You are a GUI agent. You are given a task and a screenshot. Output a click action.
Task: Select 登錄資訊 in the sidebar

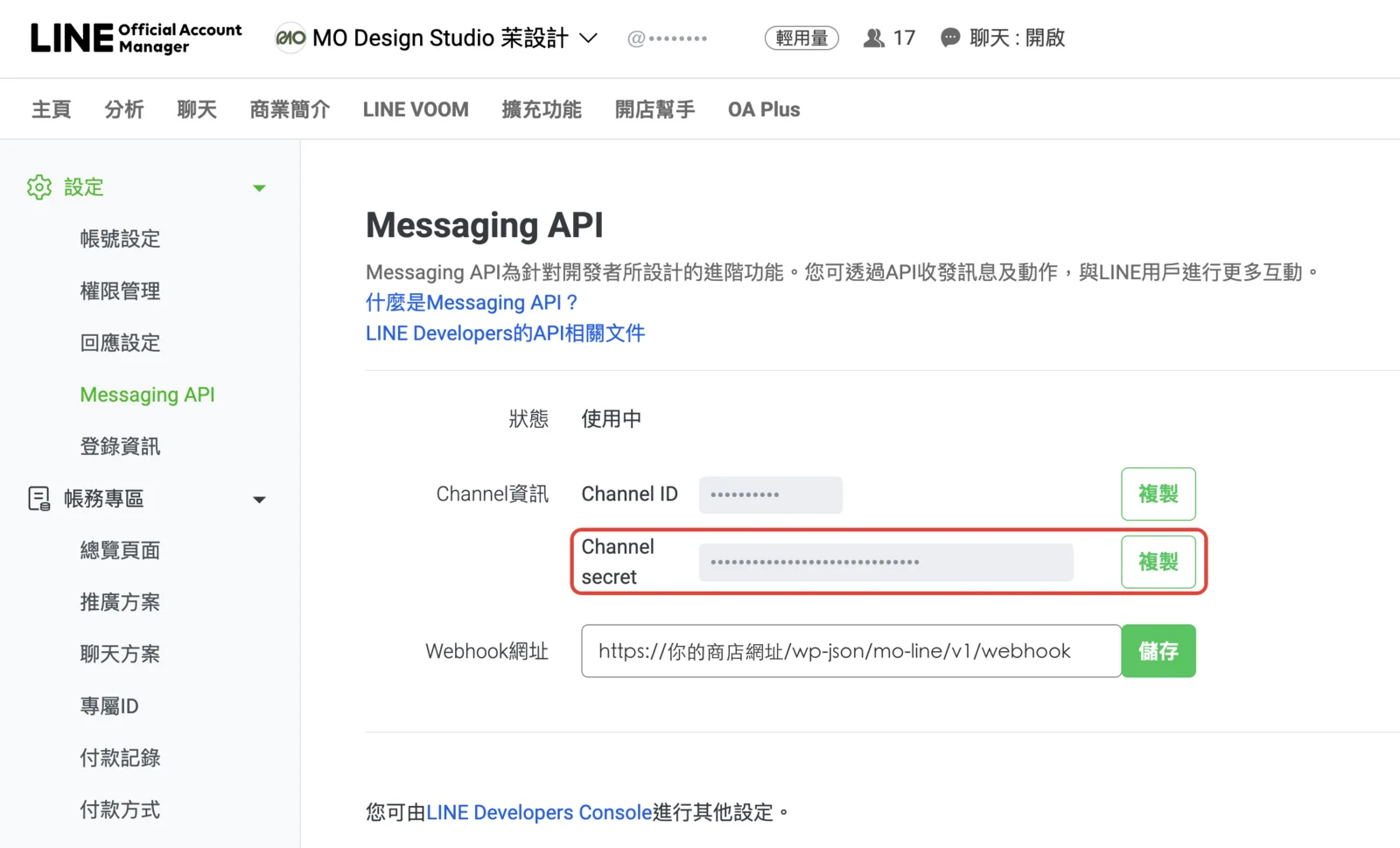120,446
